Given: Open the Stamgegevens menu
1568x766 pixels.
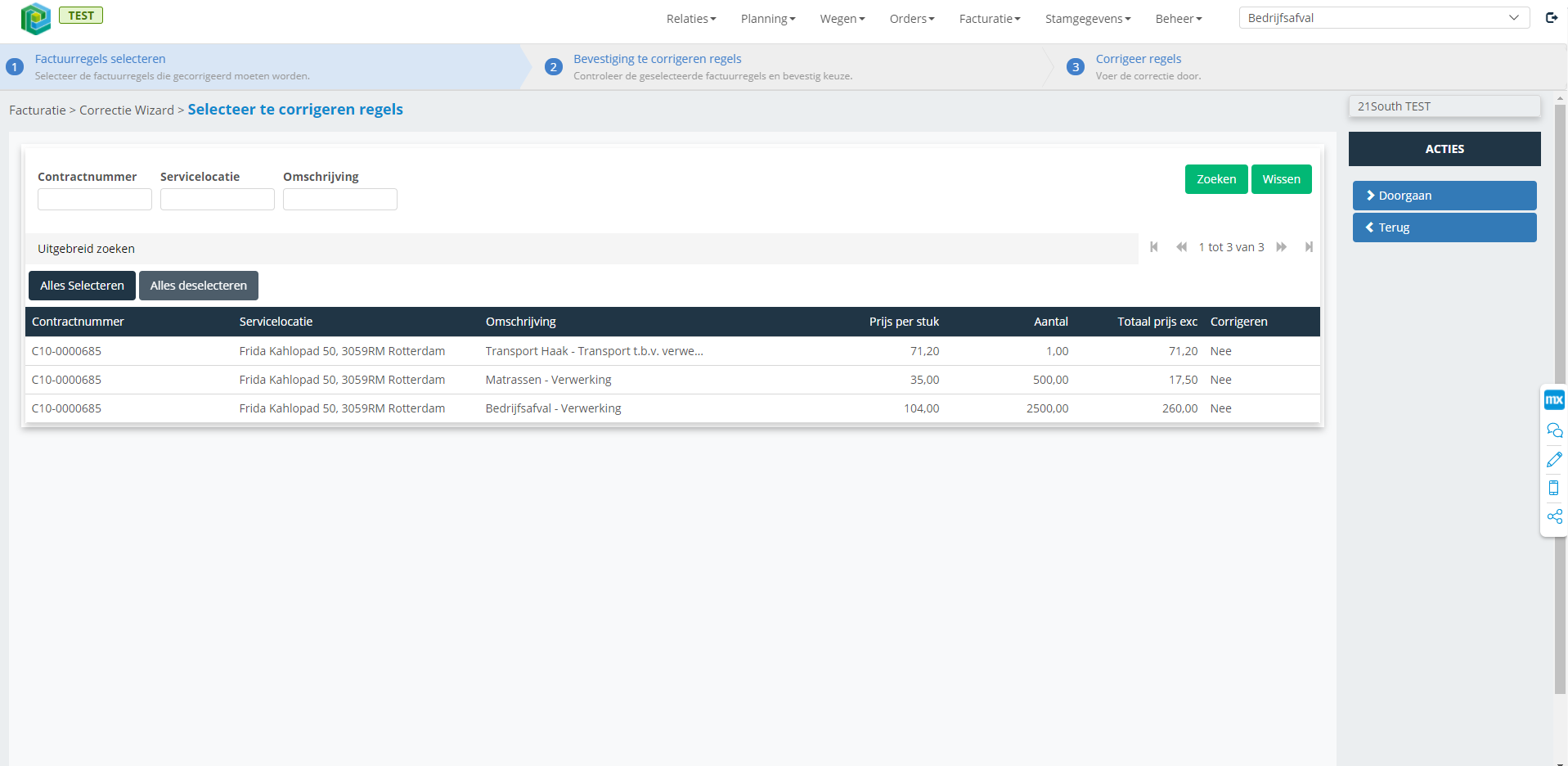Looking at the screenshot, I should coord(1088,19).
